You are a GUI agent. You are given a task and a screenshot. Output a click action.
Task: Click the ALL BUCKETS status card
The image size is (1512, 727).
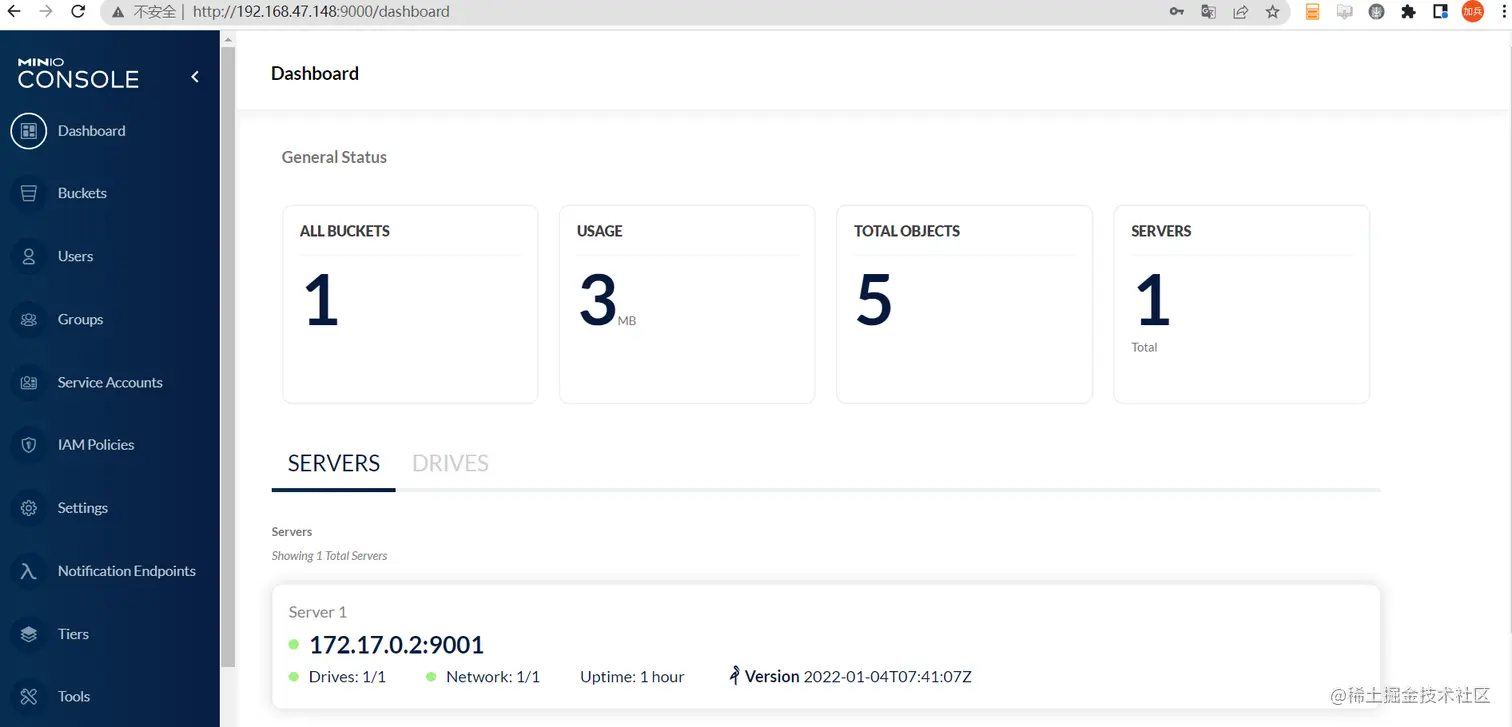pos(410,304)
